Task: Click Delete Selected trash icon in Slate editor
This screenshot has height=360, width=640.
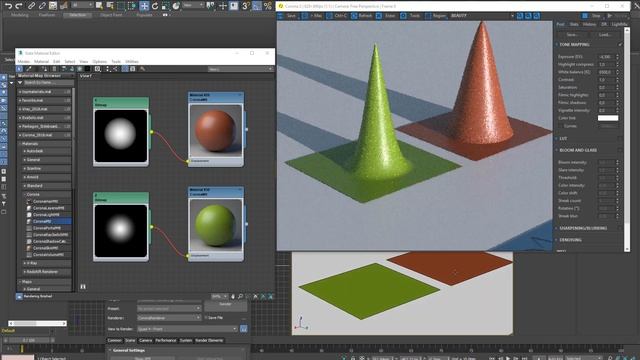Action: coord(54,69)
